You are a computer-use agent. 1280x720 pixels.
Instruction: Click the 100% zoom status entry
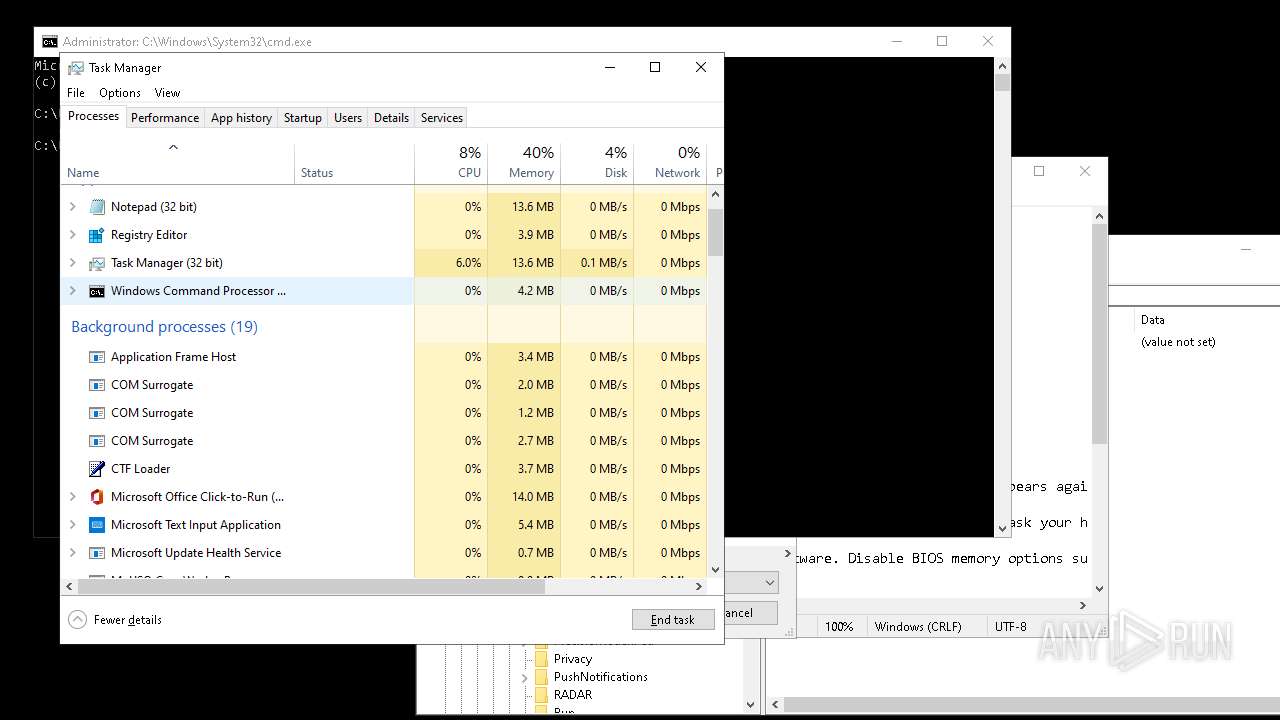click(x=838, y=627)
